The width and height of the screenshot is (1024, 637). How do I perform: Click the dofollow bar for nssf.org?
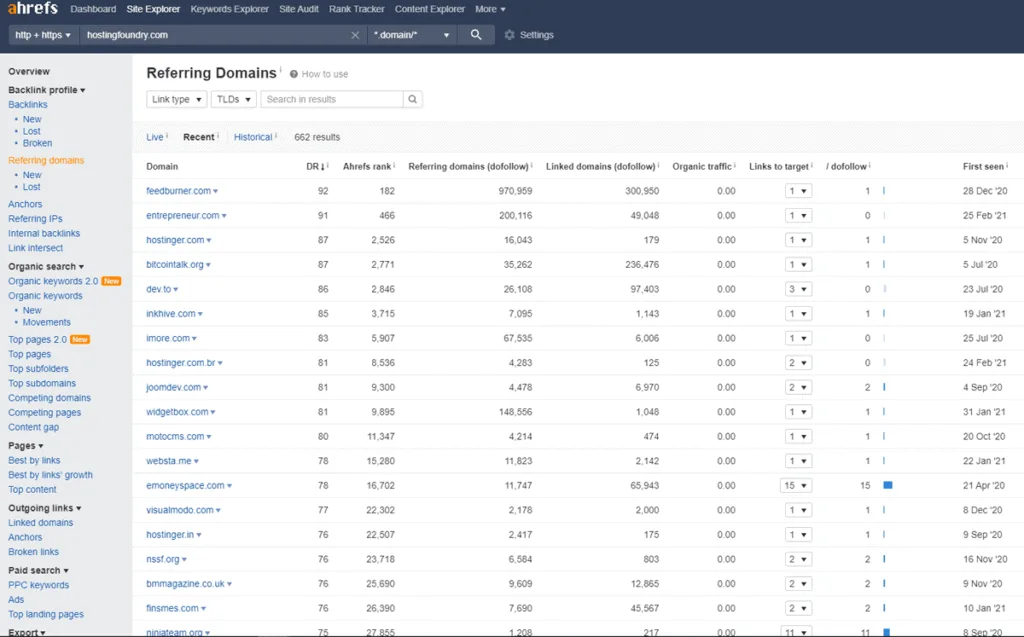(884, 559)
